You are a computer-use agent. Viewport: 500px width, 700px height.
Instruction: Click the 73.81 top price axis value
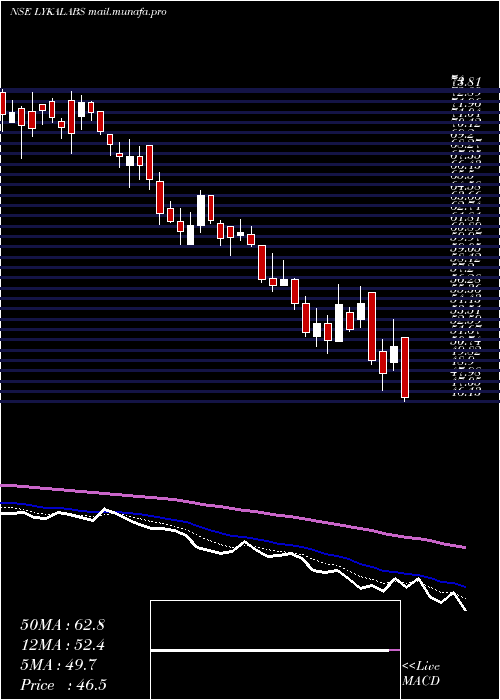pyautogui.click(x=466, y=82)
